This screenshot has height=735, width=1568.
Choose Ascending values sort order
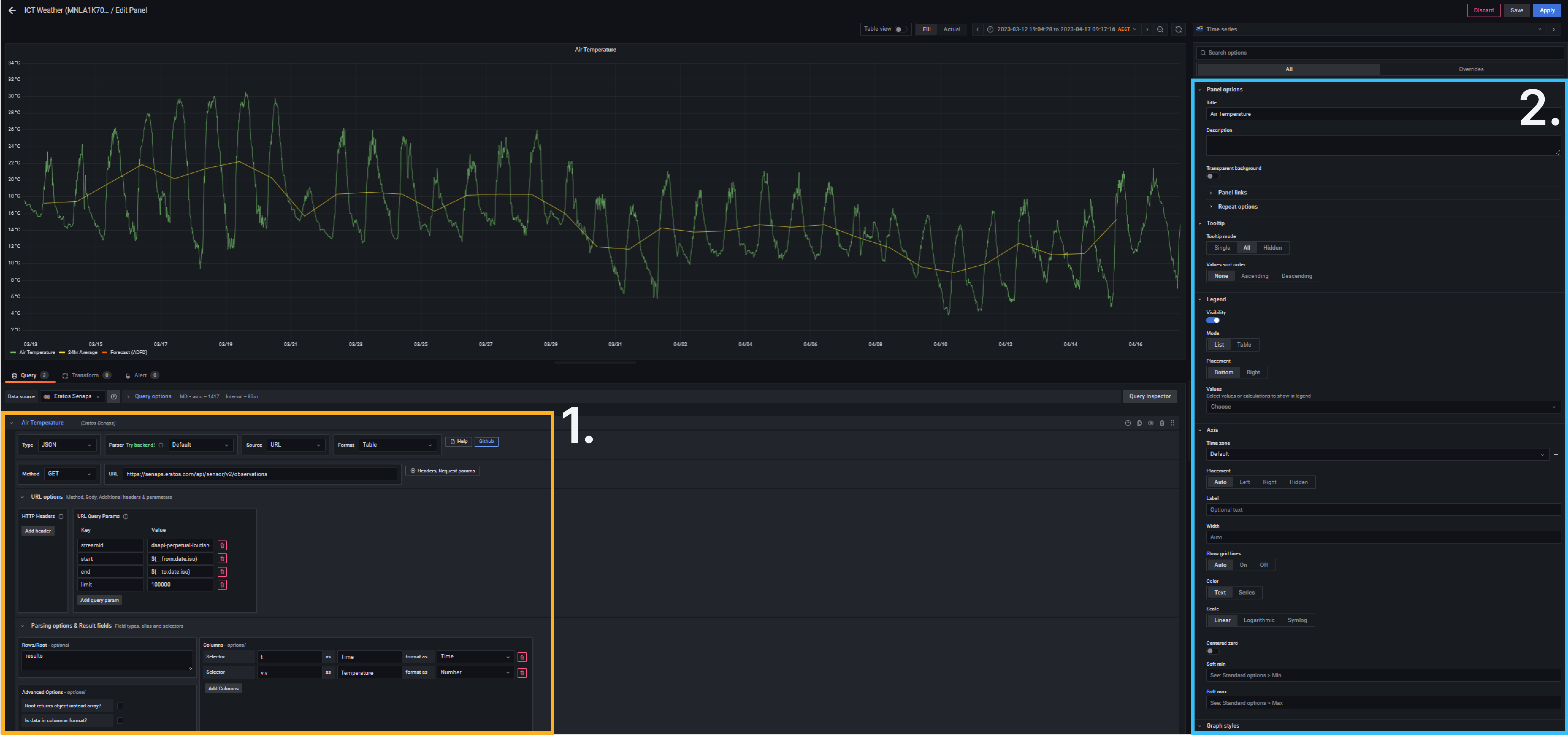1255,276
